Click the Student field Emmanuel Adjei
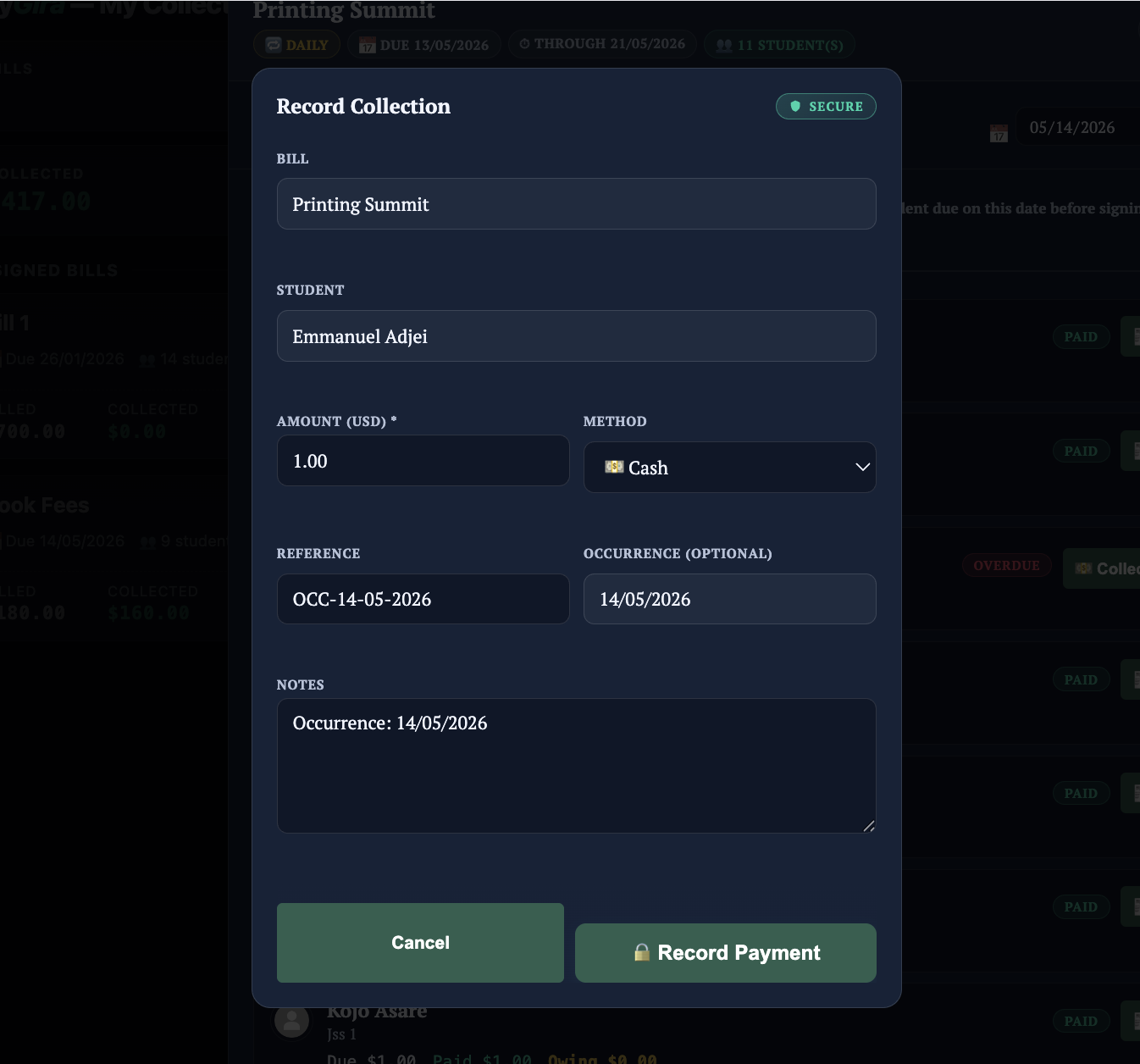 point(576,336)
